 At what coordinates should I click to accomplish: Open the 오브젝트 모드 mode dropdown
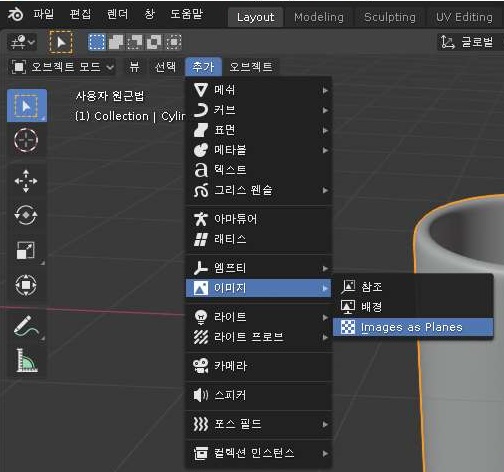pos(62,67)
